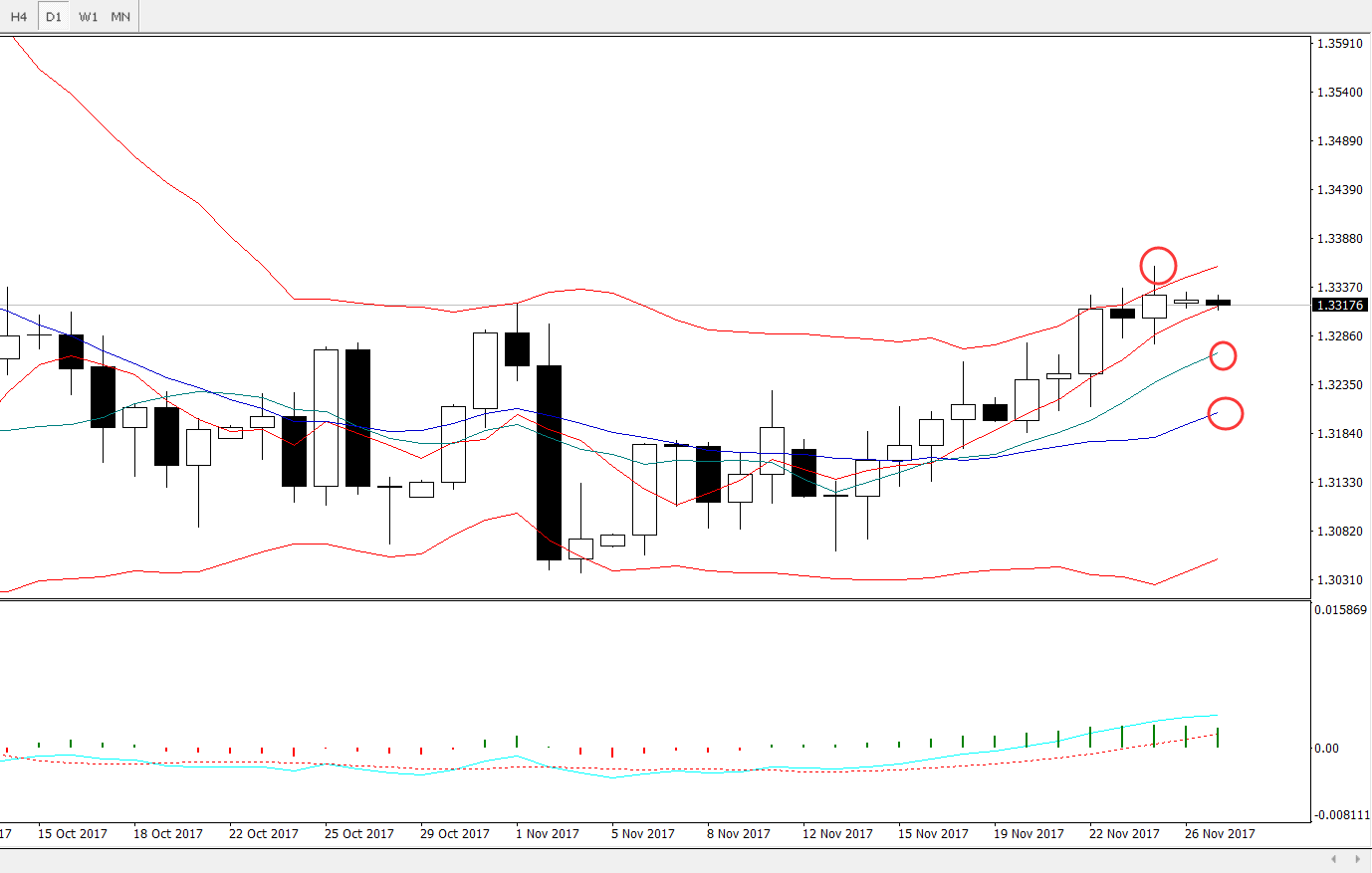1372x873 pixels.
Task: Click the 26 Nov 2017 date label
Action: pos(1220,834)
